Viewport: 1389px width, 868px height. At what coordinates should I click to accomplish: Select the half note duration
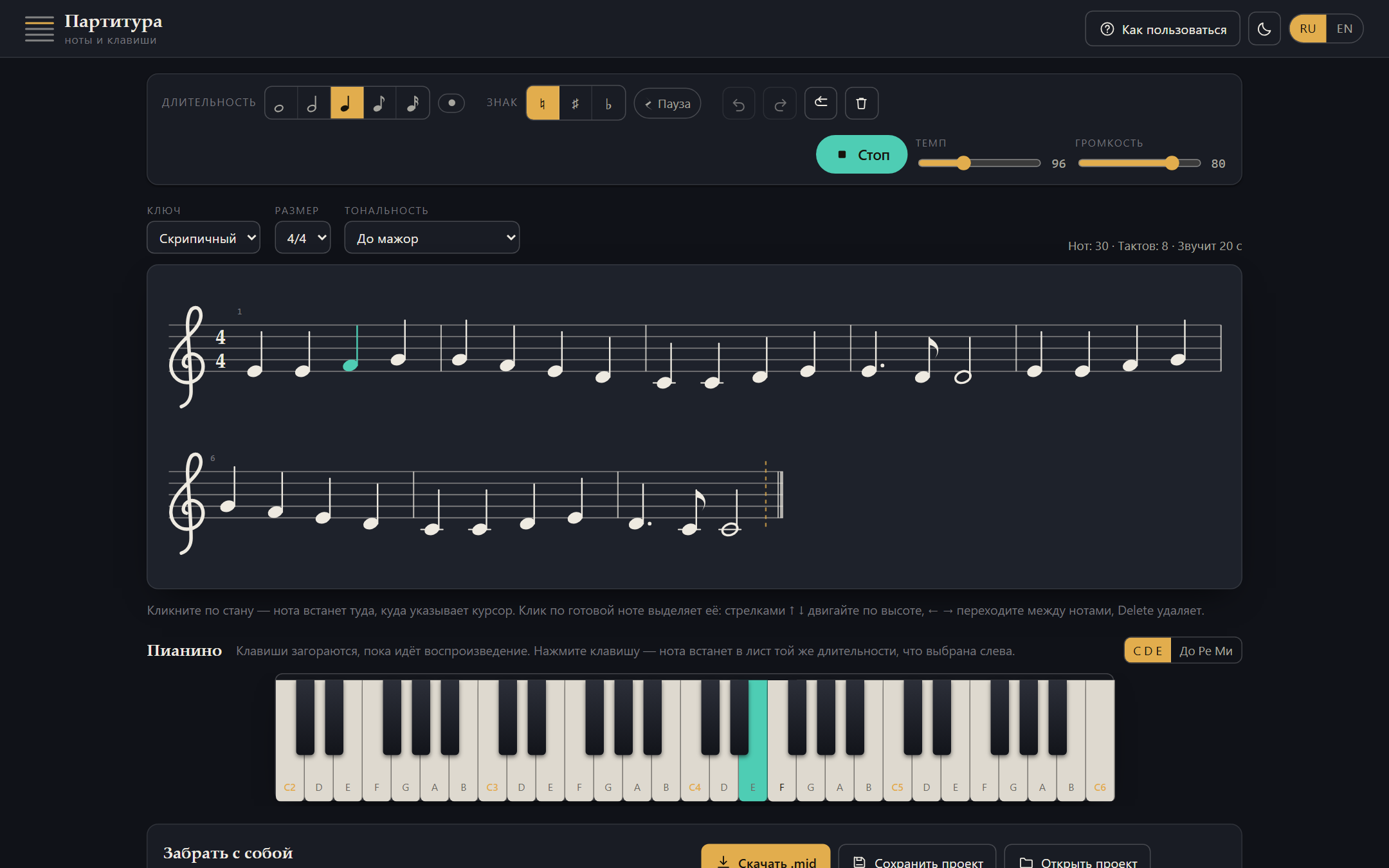tap(314, 103)
